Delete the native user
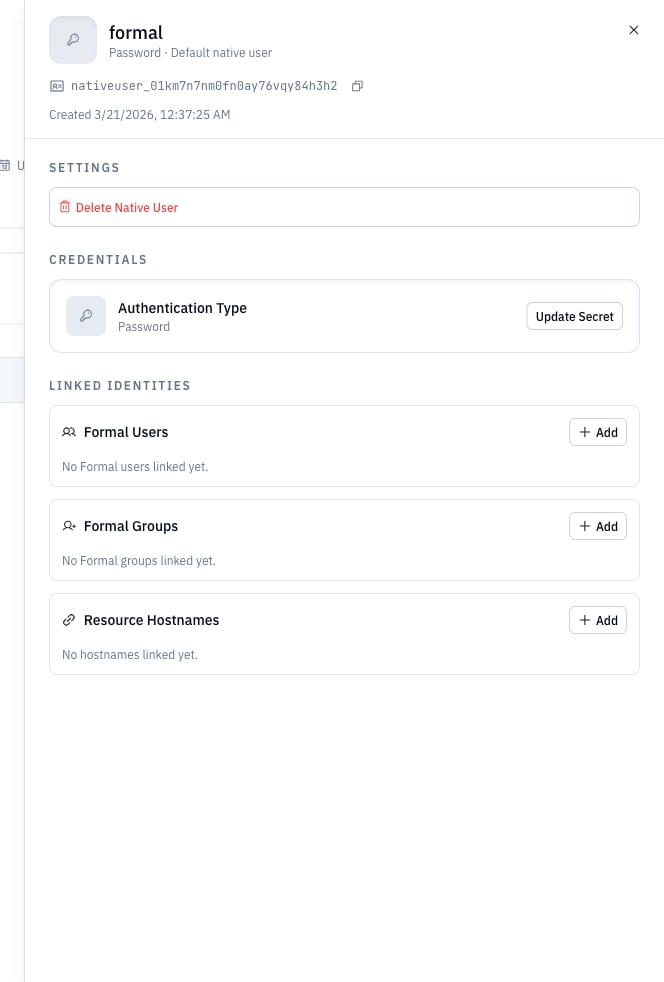 tap(344, 207)
